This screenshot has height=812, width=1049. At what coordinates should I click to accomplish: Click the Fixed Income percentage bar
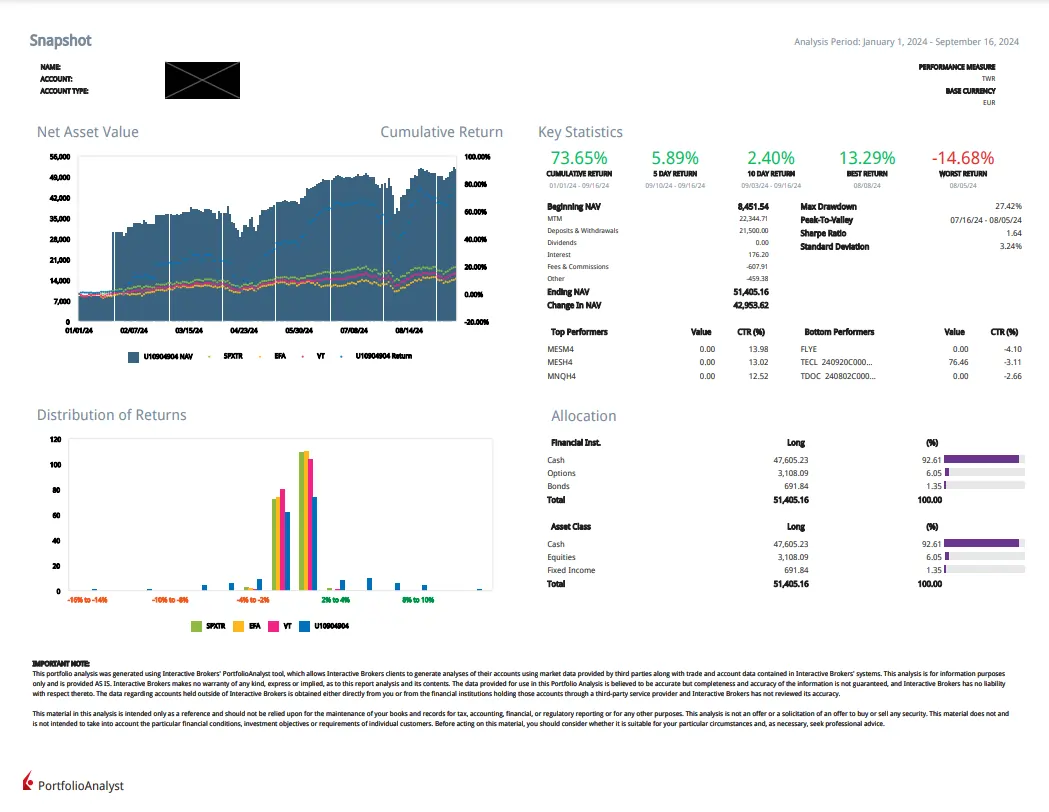[984, 570]
